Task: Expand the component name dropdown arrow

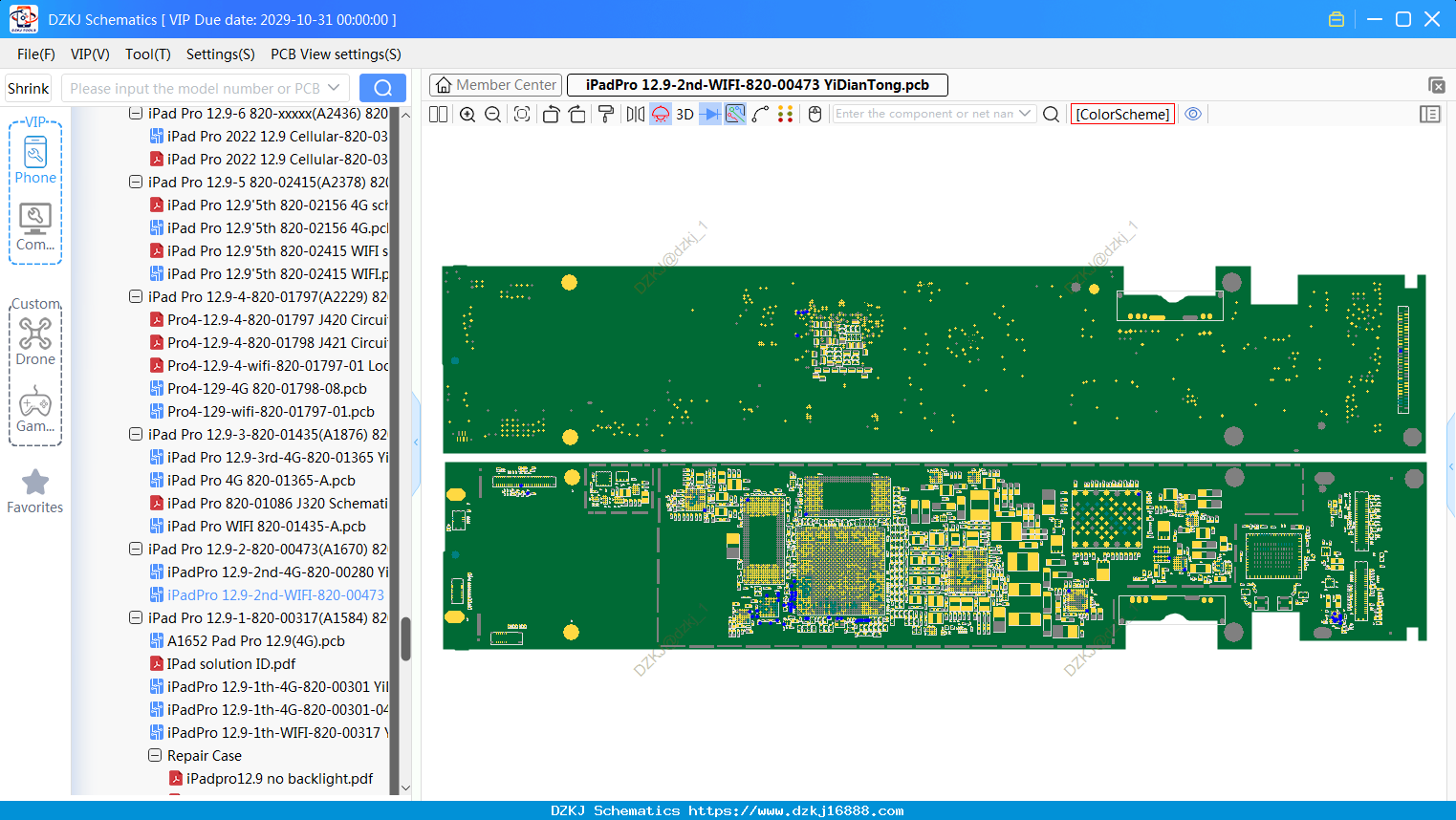Action: point(1026,114)
